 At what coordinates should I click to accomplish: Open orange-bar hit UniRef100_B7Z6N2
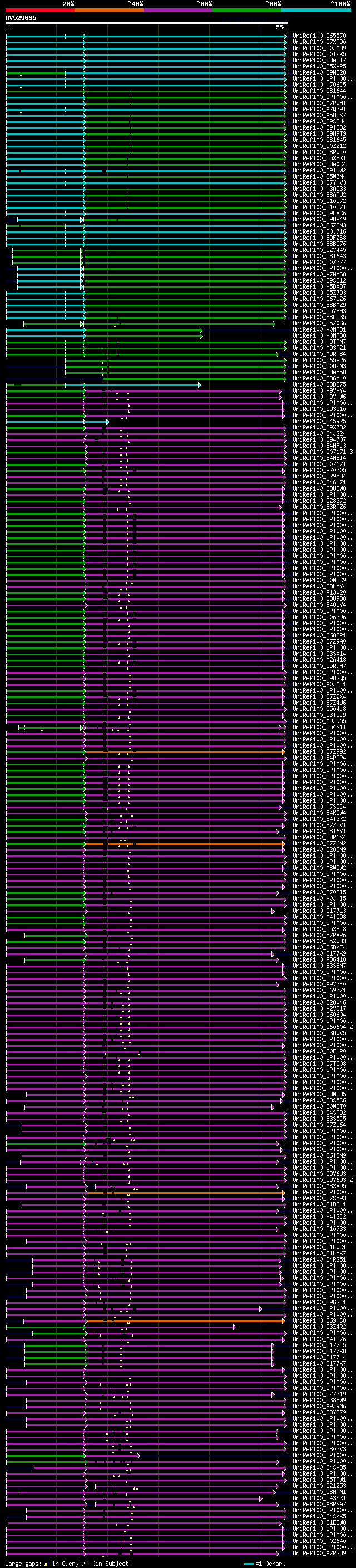click(x=319, y=844)
